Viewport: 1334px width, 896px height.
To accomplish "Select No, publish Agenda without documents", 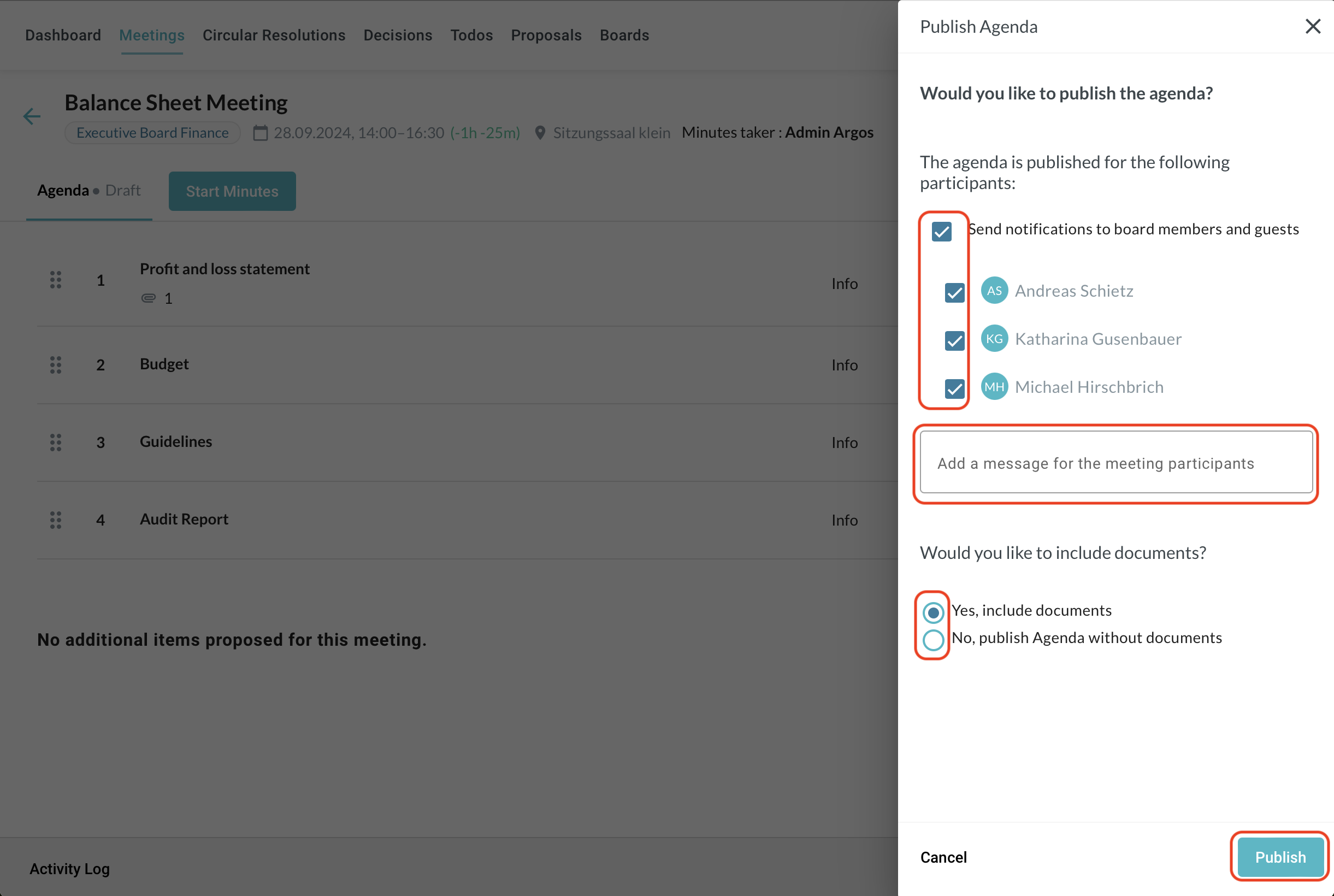I will (x=933, y=639).
